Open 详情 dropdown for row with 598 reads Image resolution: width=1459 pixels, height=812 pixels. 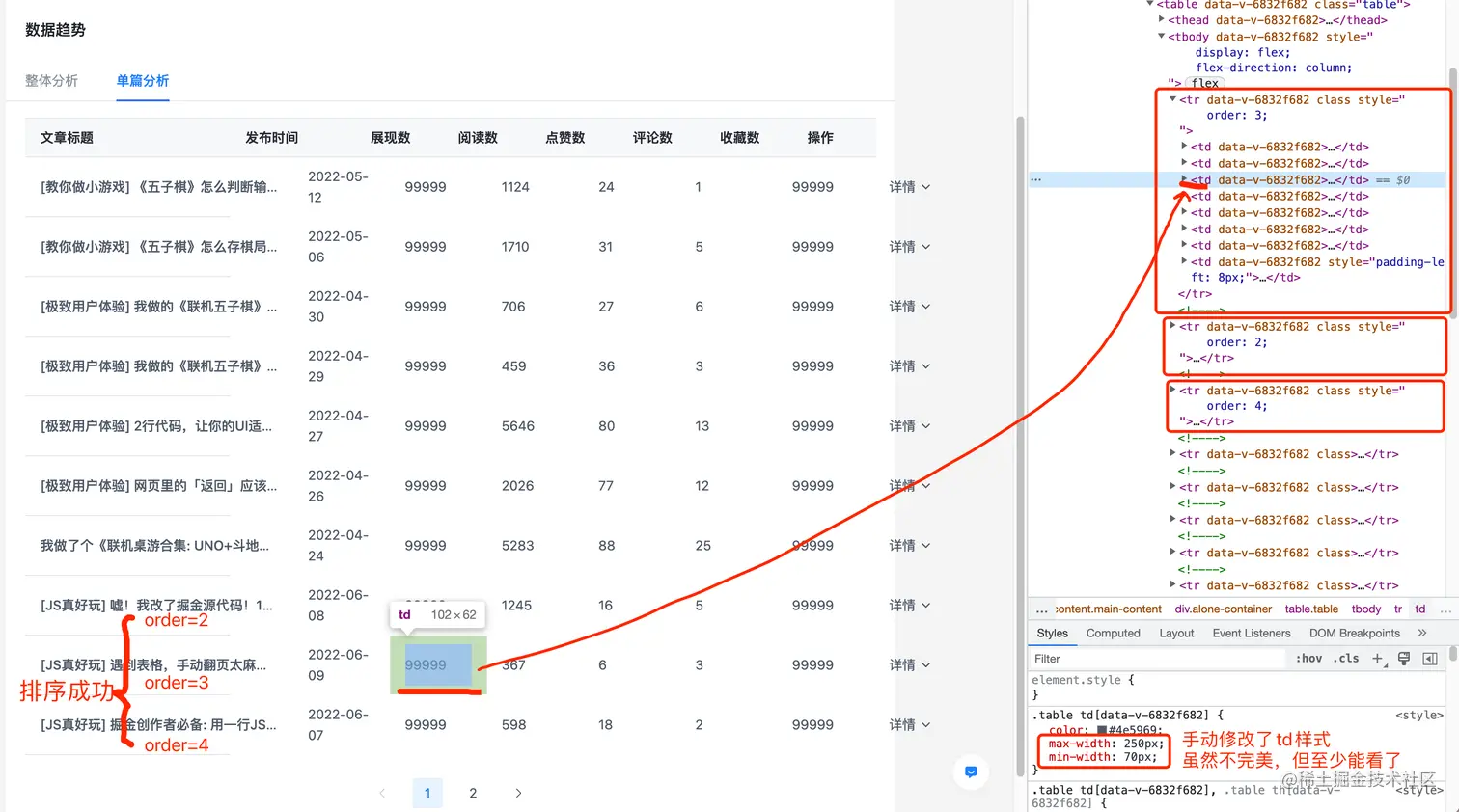coord(910,725)
